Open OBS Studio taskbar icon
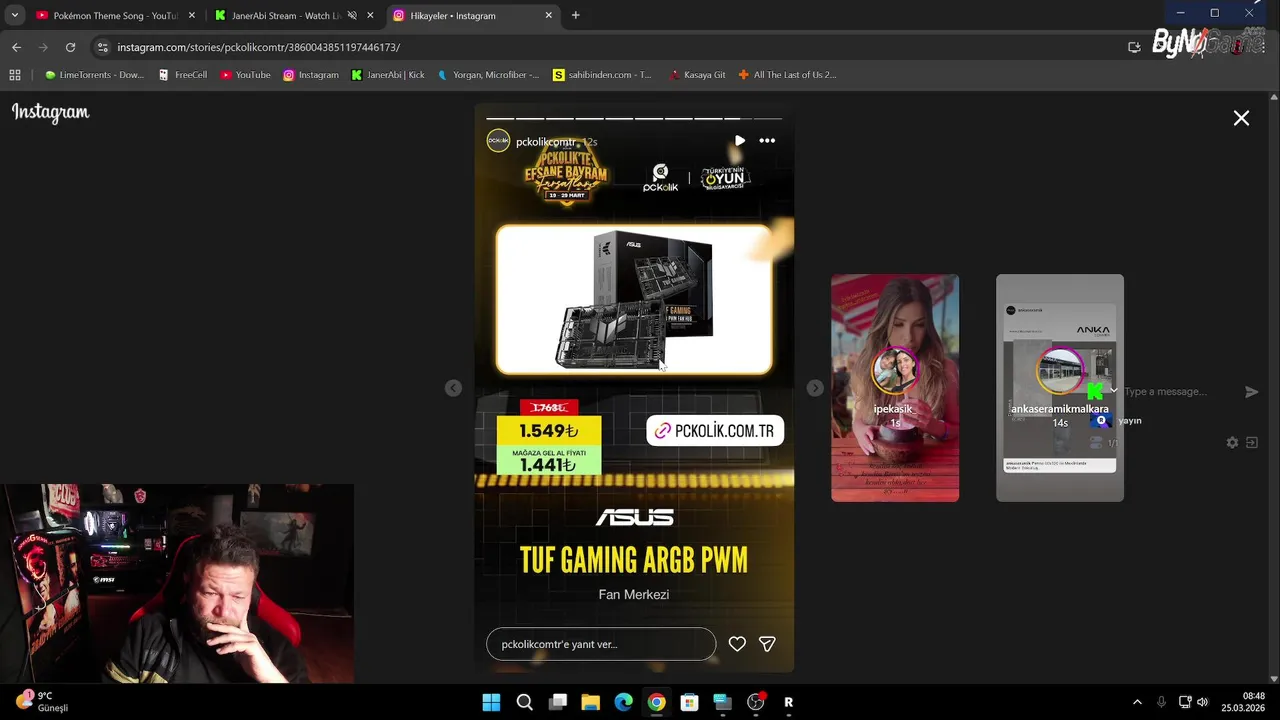Image resolution: width=1280 pixels, height=720 pixels. pyautogui.click(x=755, y=702)
